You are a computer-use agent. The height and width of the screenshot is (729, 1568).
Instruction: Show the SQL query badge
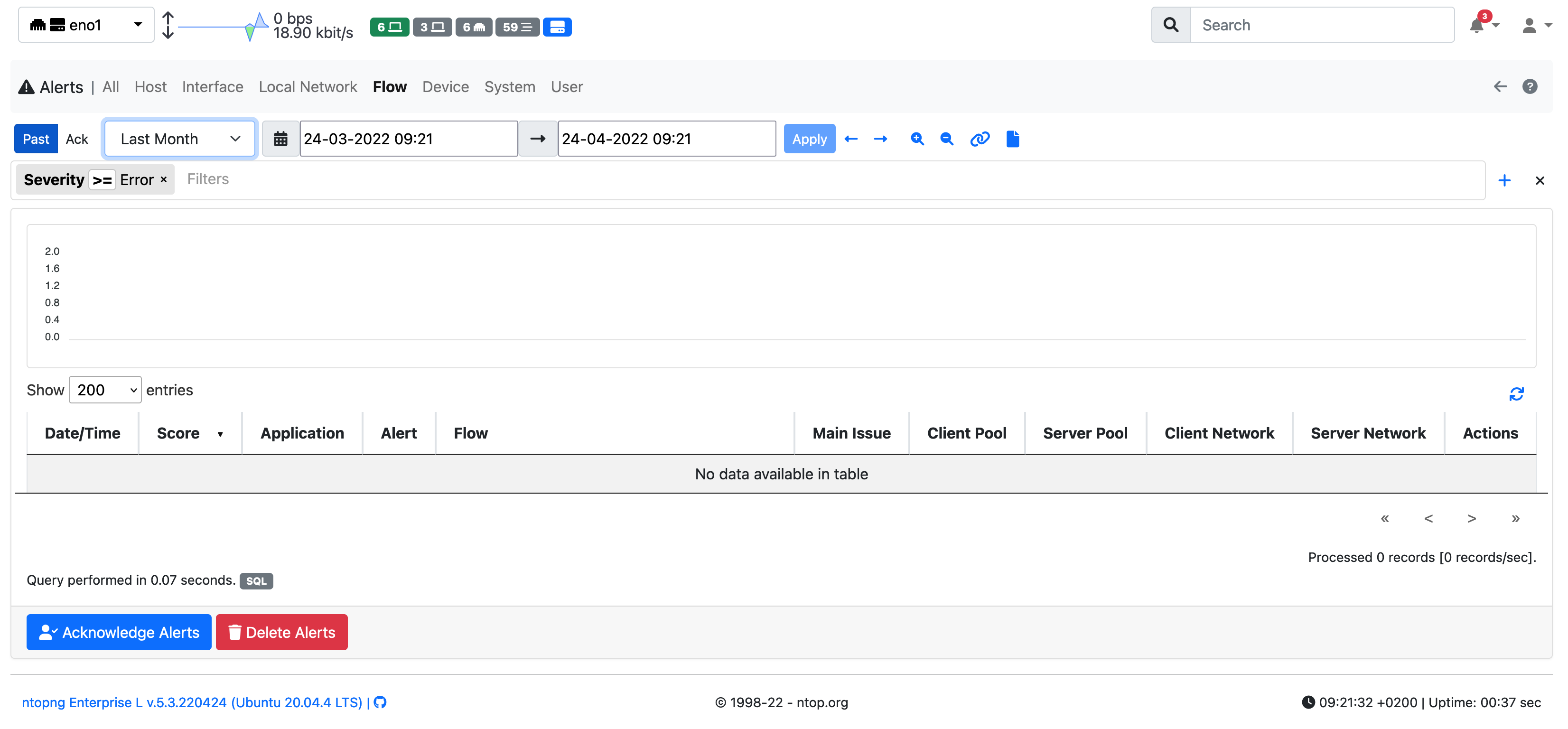pyautogui.click(x=256, y=580)
